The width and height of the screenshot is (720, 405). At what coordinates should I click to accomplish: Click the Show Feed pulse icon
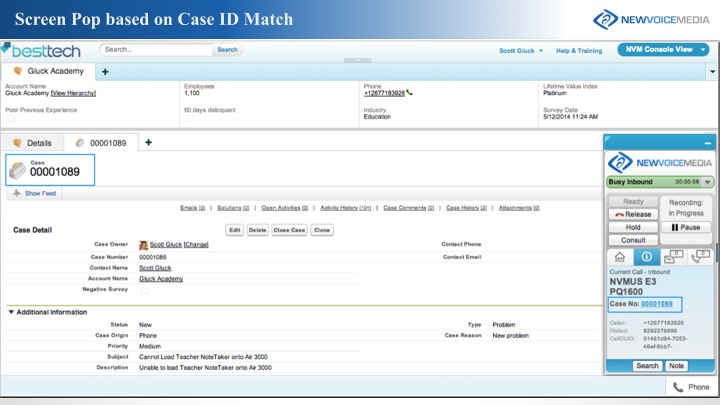point(17,193)
